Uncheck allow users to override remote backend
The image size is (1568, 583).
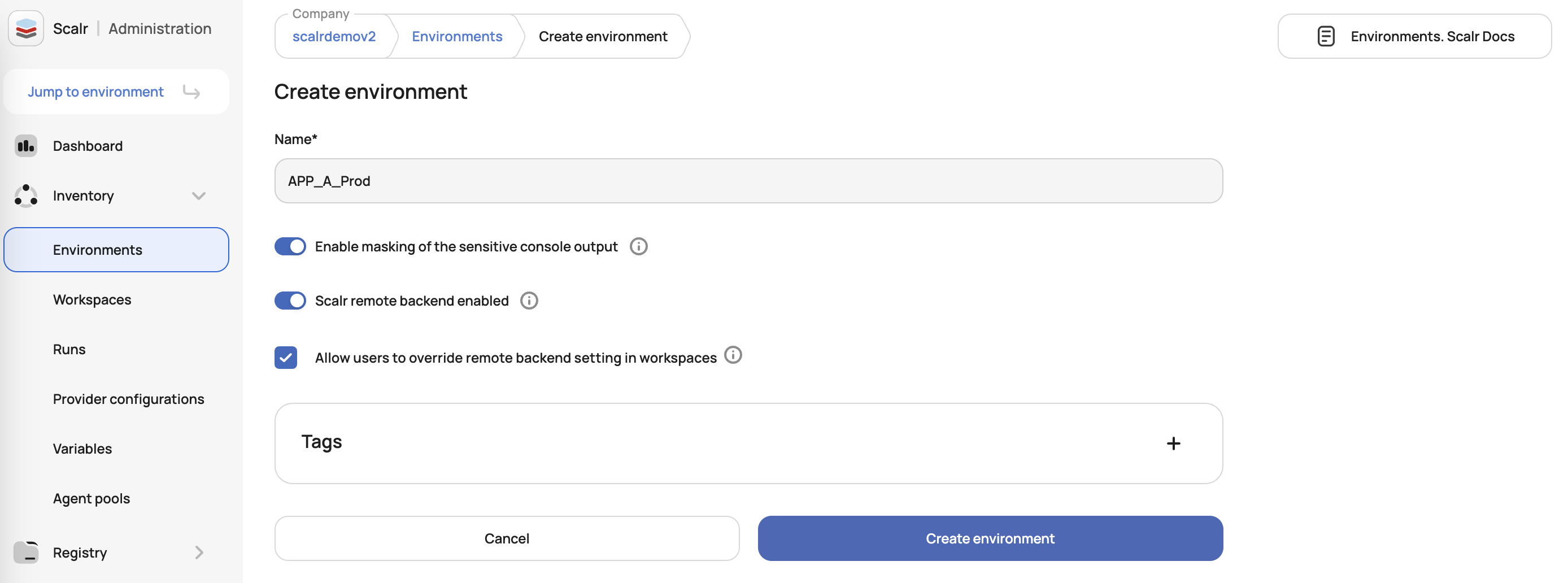pos(285,358)
